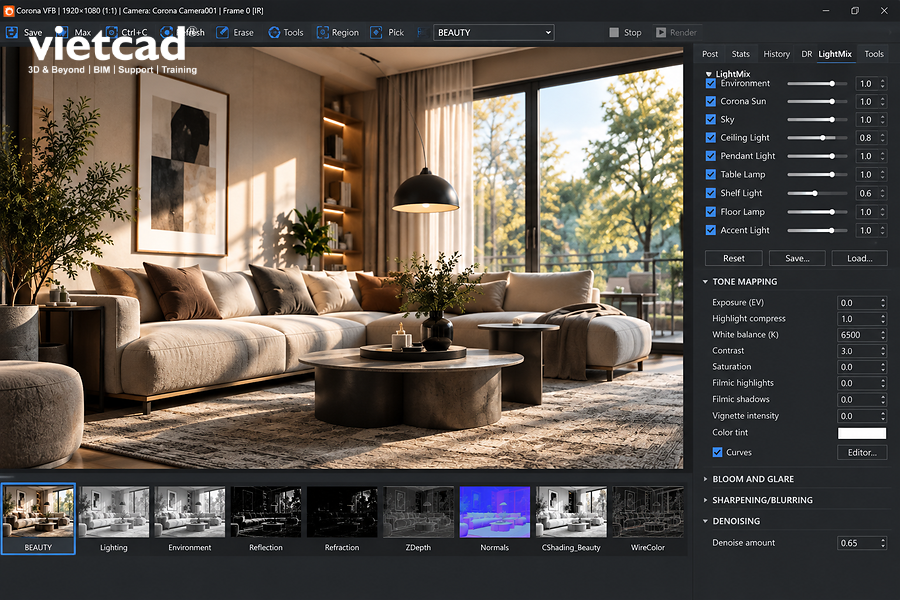Turn off the Table Lamp checkbox
The width and height of the screenshot is (900, 600).
coord(711,175)
